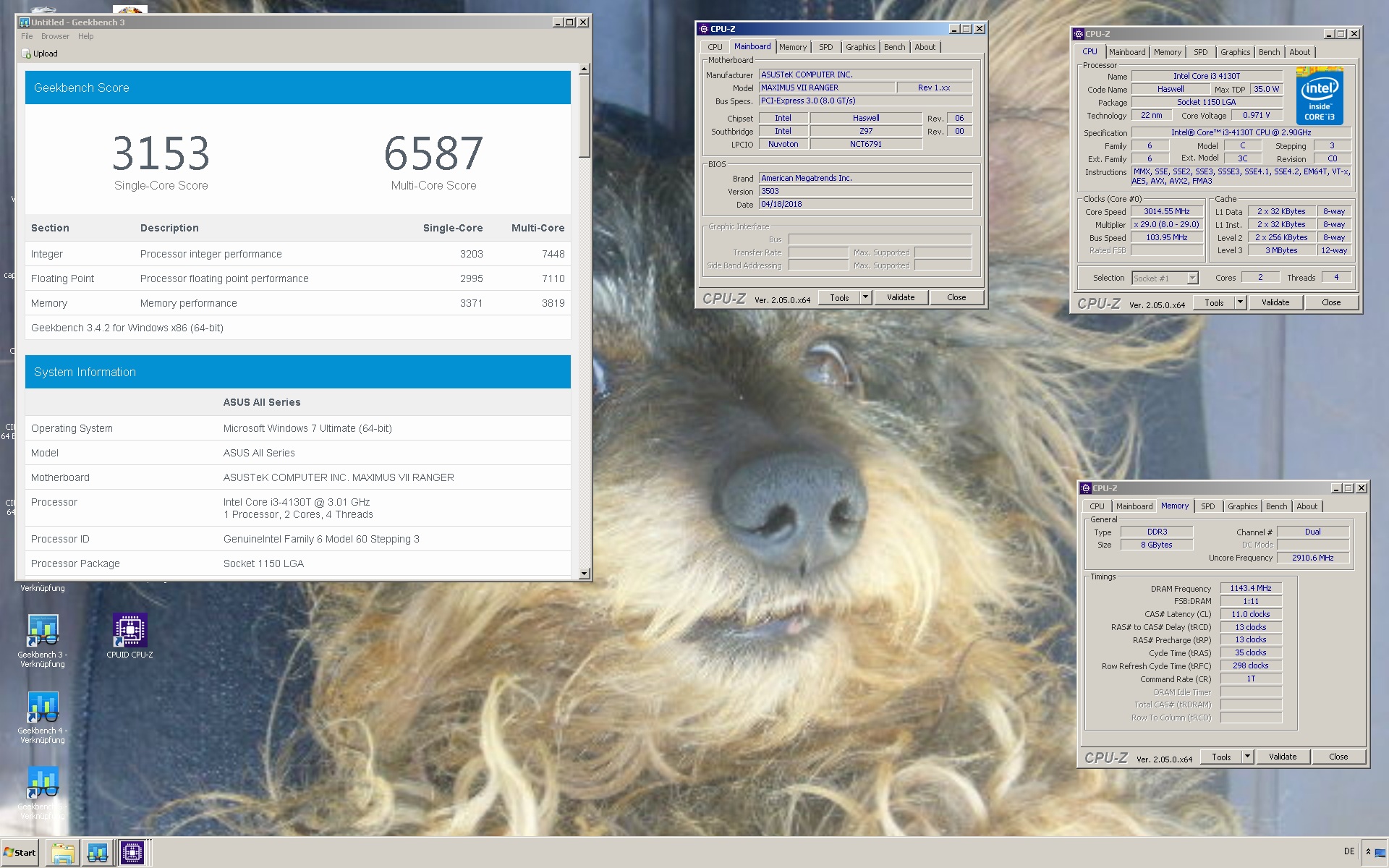Click Intel Core i3 logo in CPU-Z
The height and width of the screenshot is (868, 1389).
(1320, 97)
